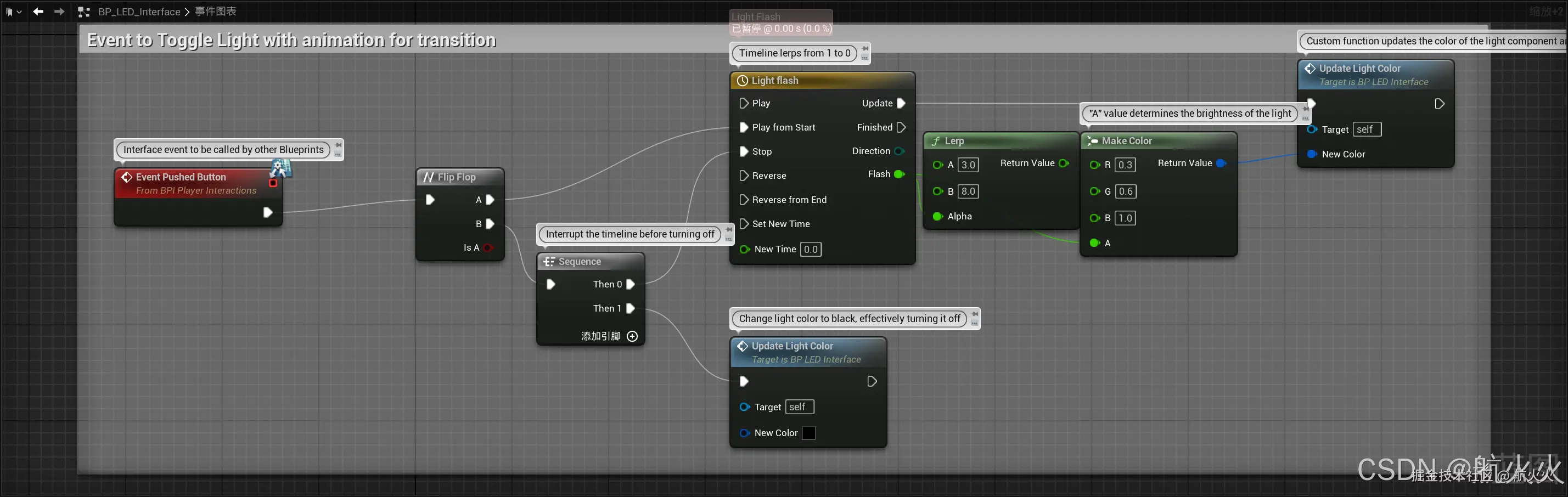Click the Flip Flop 'Is A' boolean pin
This screenshot has width=1568, height=497.
487,247
